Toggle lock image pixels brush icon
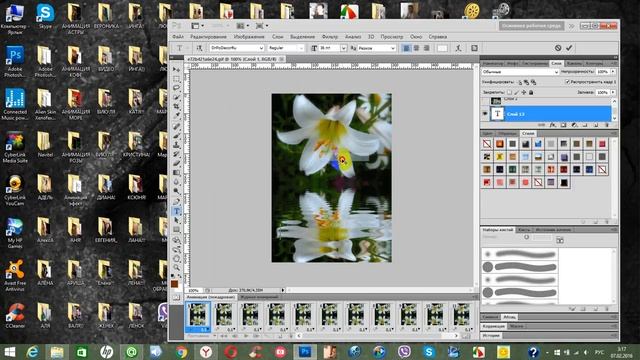This screenshot has width=640, height=360. [516, 93]
